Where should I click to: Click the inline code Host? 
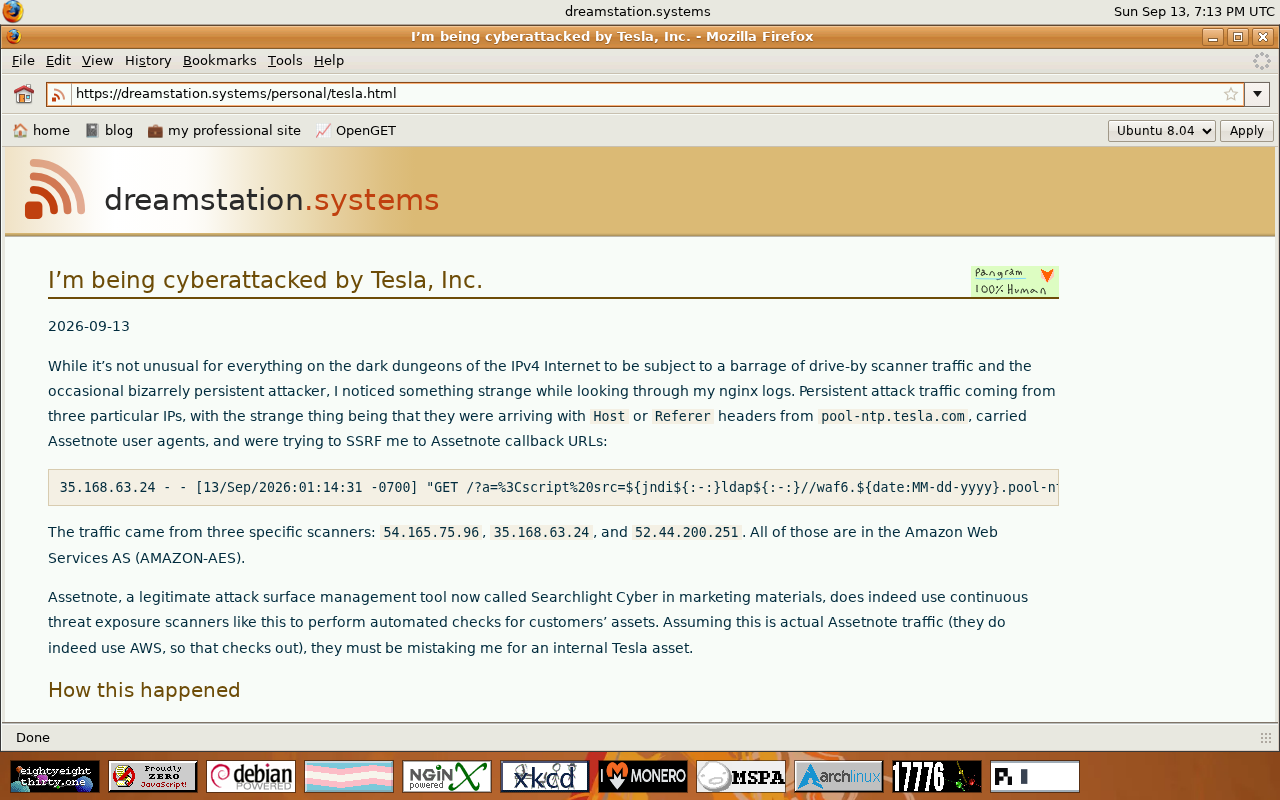pyautogui.click(x=609, y=417)
